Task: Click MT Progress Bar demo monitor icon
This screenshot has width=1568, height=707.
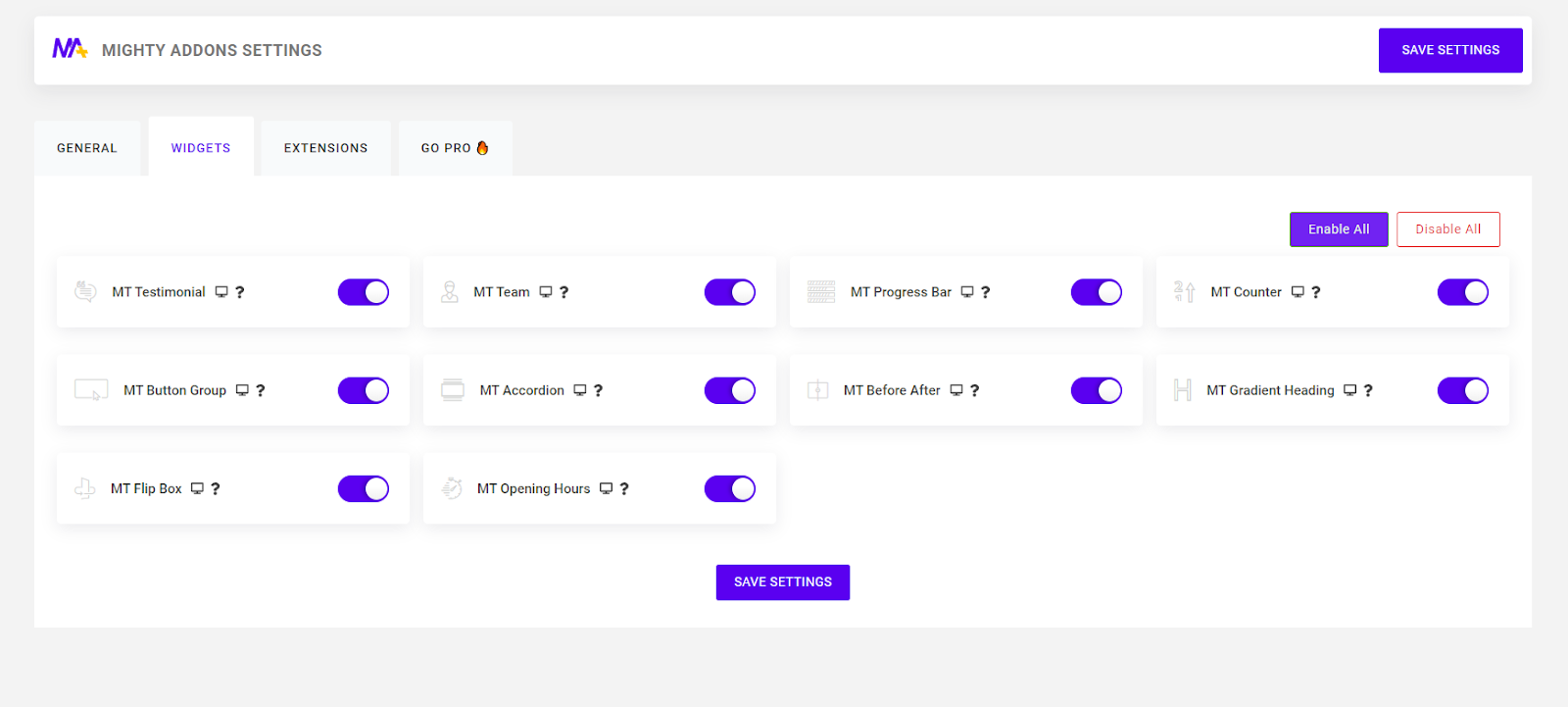Action: [967, 292]
